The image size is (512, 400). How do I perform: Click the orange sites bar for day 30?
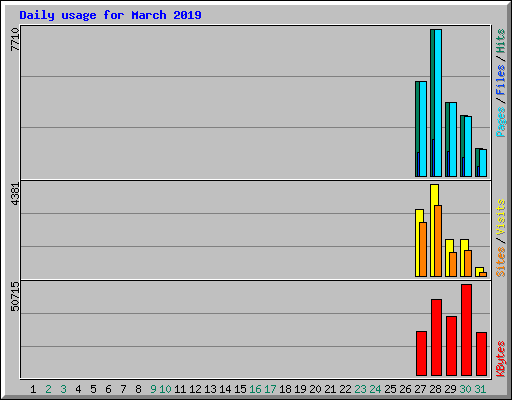[x=468, y=263]
